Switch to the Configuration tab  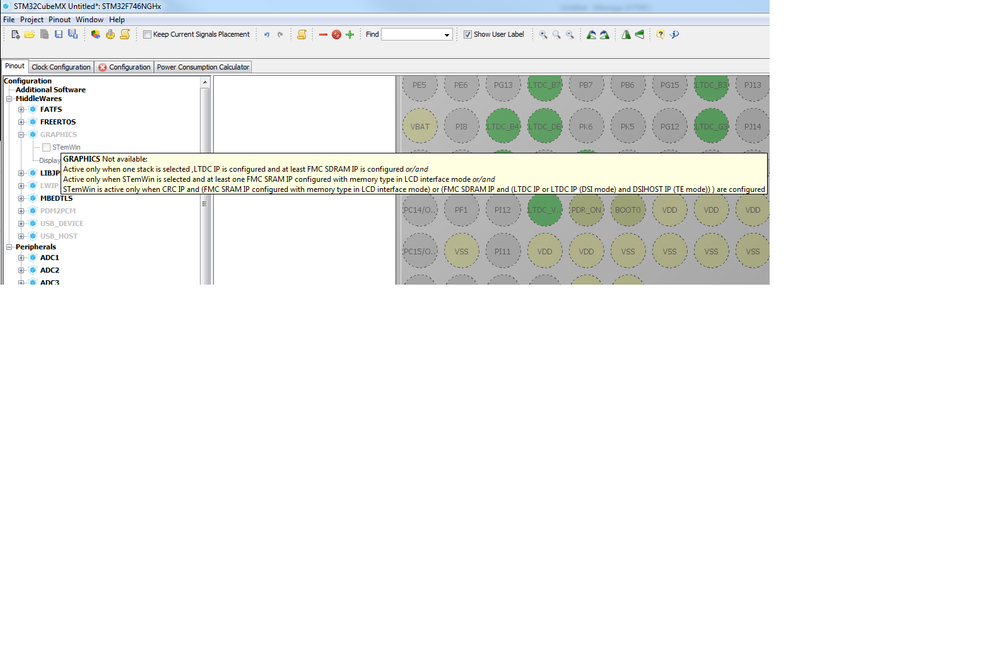coord(124,67)
